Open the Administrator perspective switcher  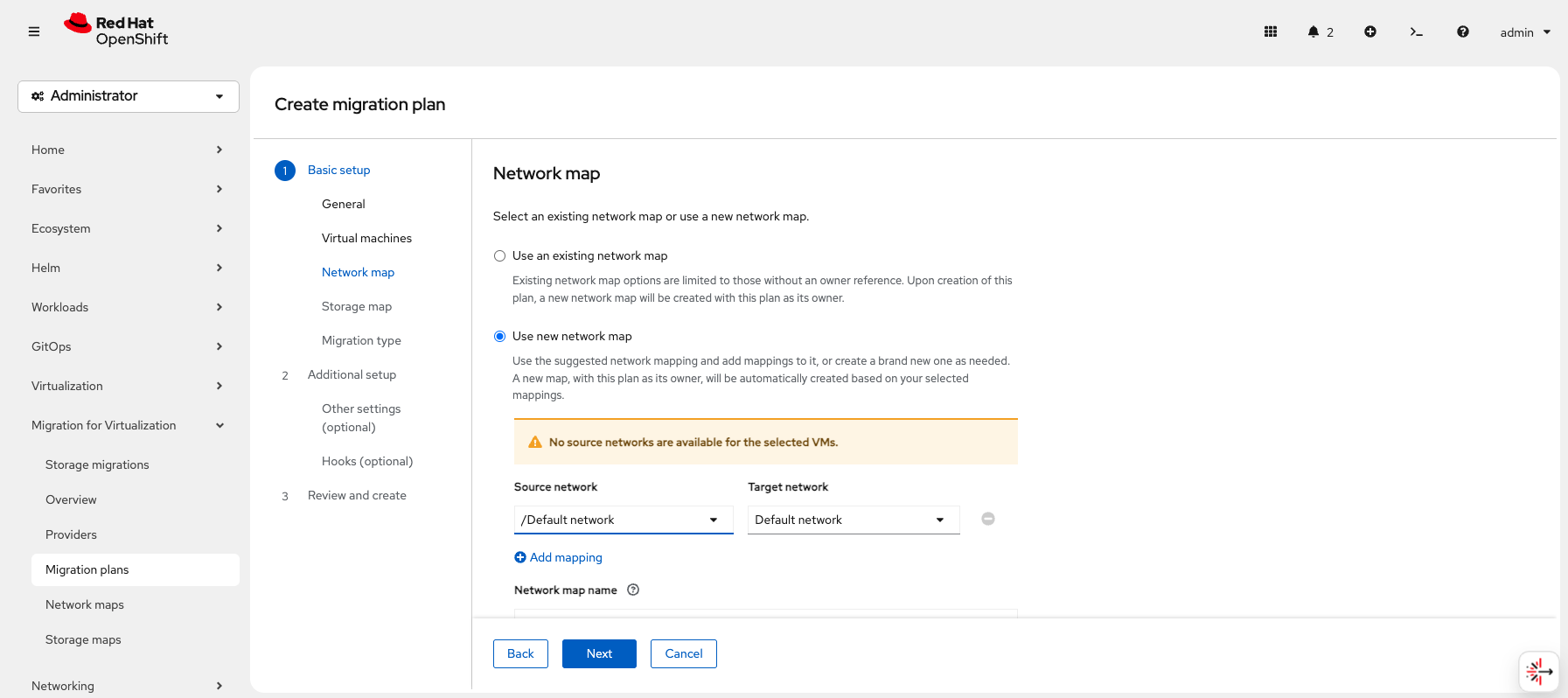pyautogui.click(x=129, y=96)
